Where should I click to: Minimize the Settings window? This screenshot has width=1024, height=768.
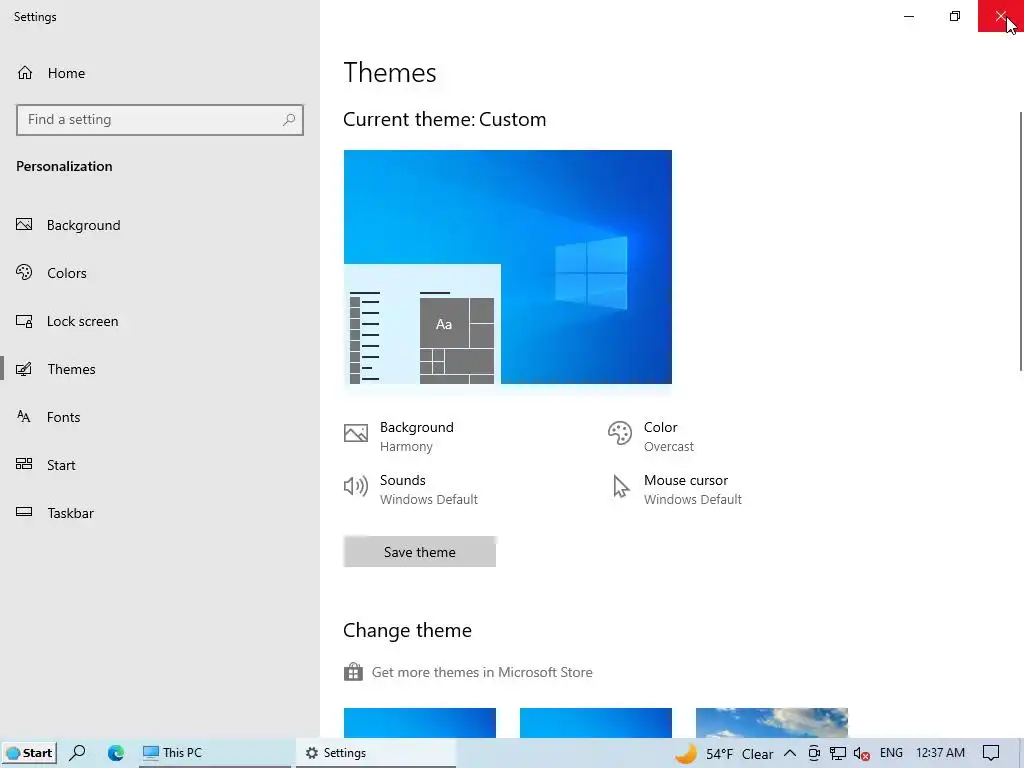click(909, 16)
